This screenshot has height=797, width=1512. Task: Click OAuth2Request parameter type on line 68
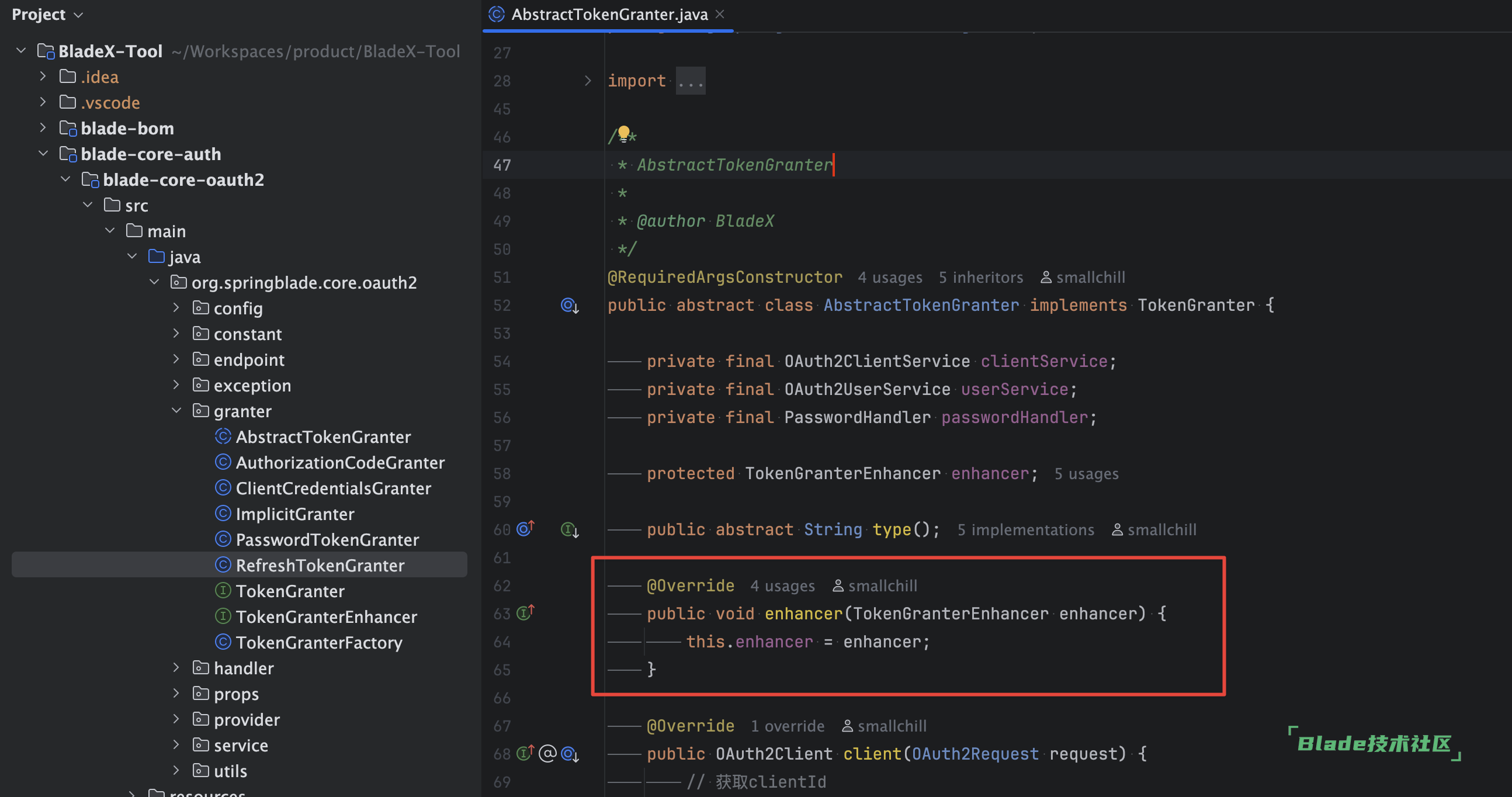(975, 754)
